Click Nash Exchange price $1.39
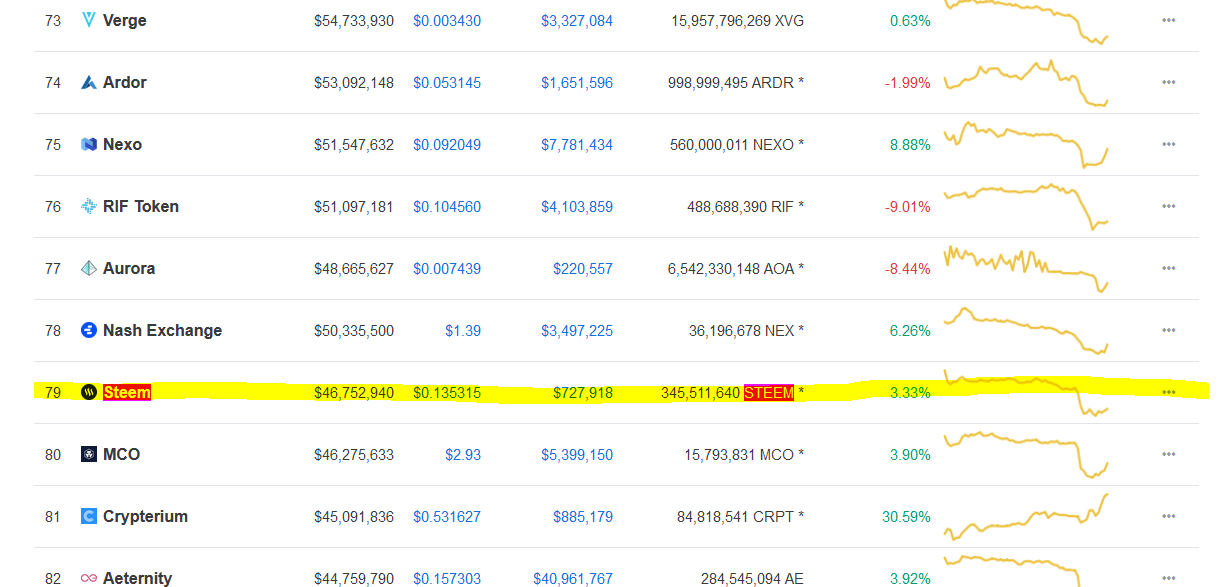Viewport: 1226px width, 587px height. 463,330
